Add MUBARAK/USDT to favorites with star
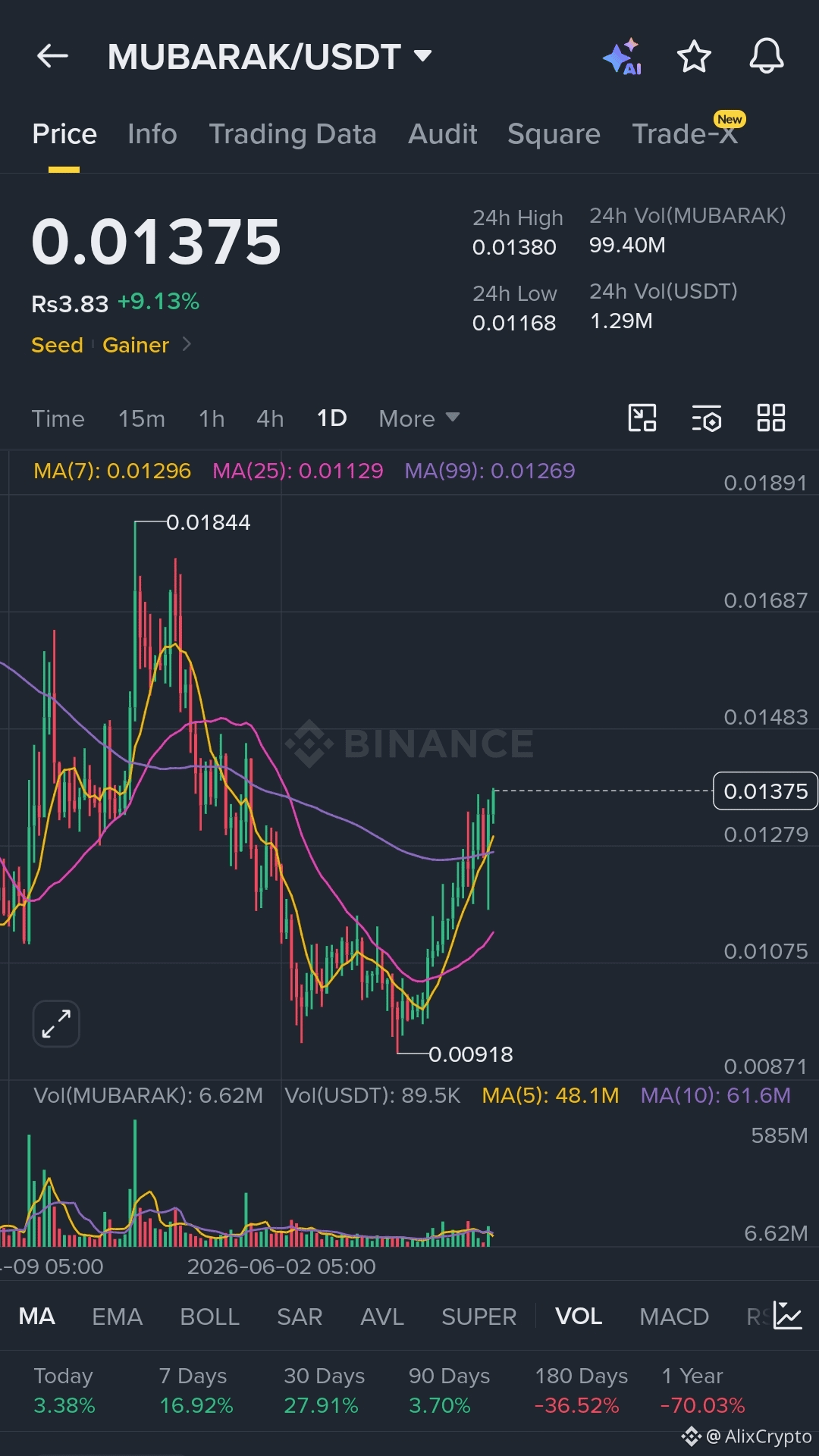 (694, 57)
